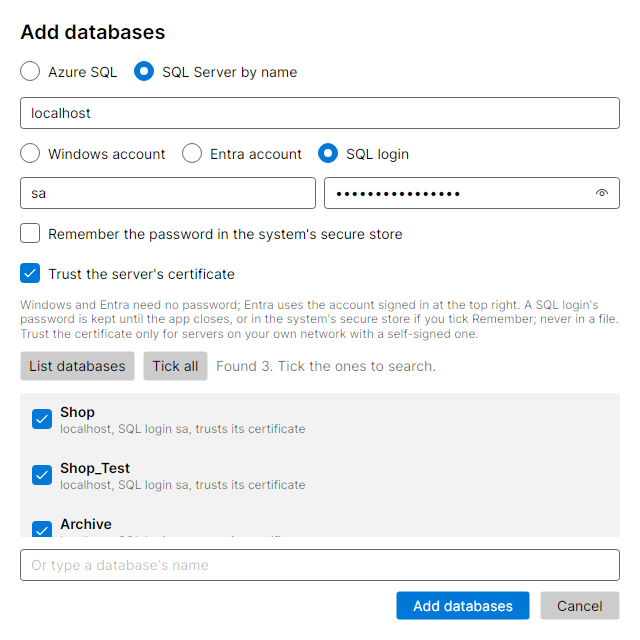The height and width of the screenshot is (640, 640).
Task: Cancel the Add databases dialog
Action: pos(580,606)
